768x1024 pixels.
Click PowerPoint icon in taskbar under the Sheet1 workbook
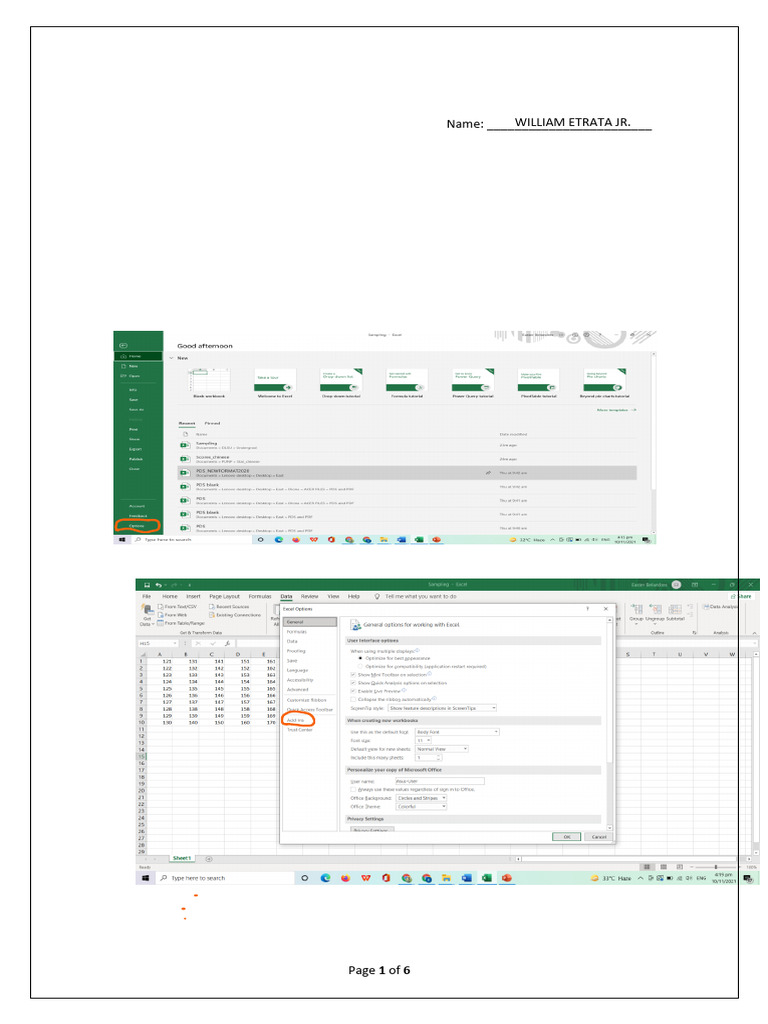coord(506,878)
